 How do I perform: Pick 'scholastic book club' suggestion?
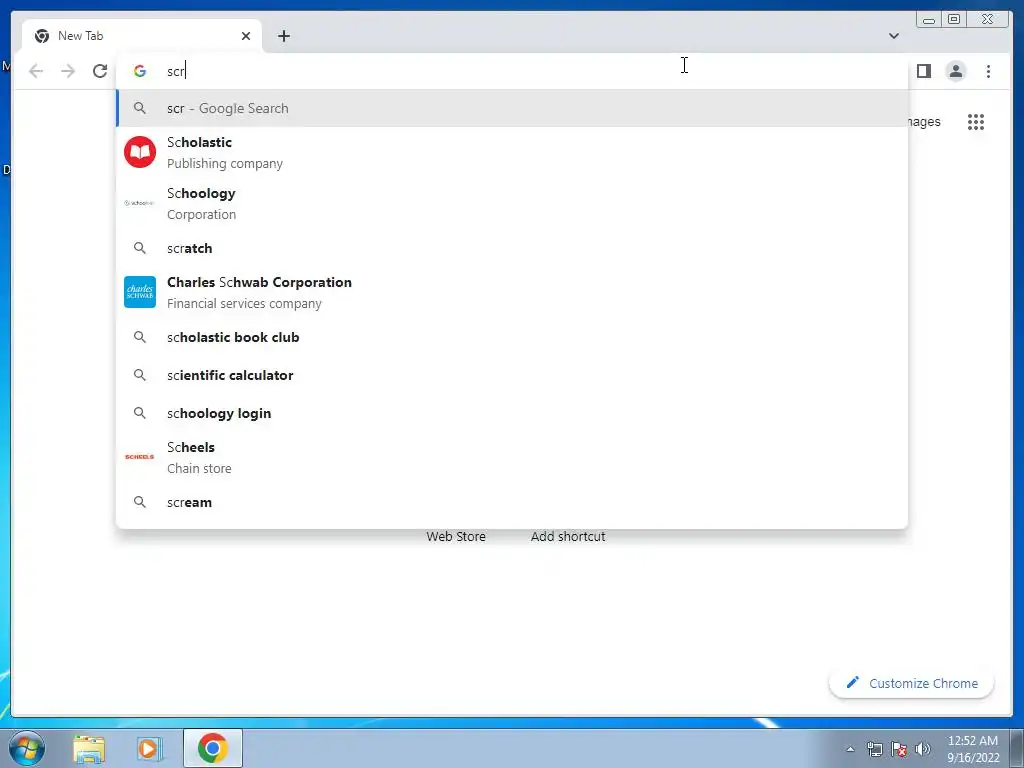click(512, 337)
